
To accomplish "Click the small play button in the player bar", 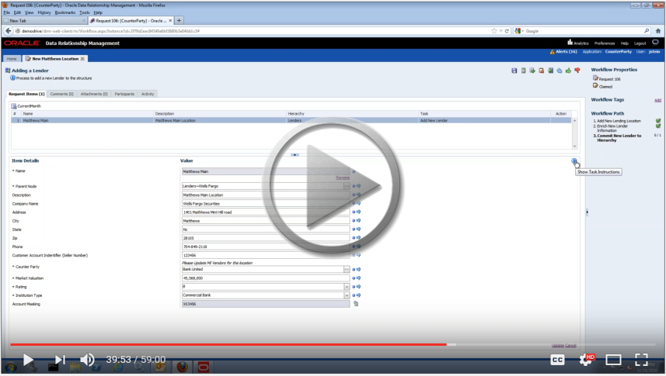I will 28,360.
